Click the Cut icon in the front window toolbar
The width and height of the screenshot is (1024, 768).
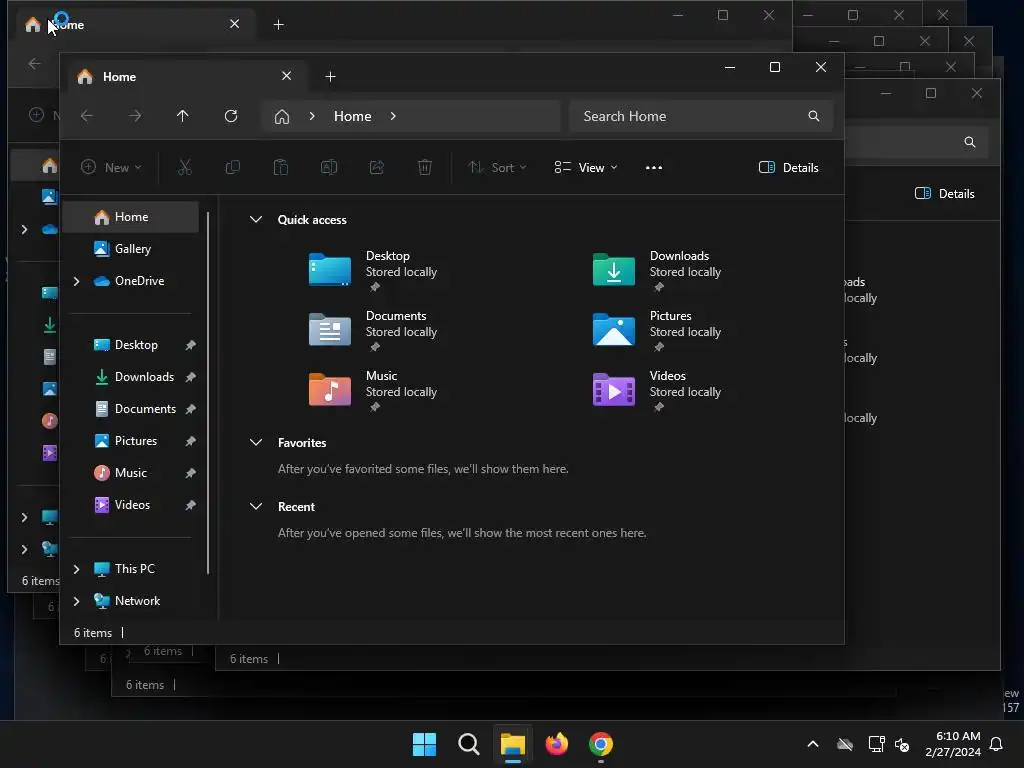(x=185, y=168)
